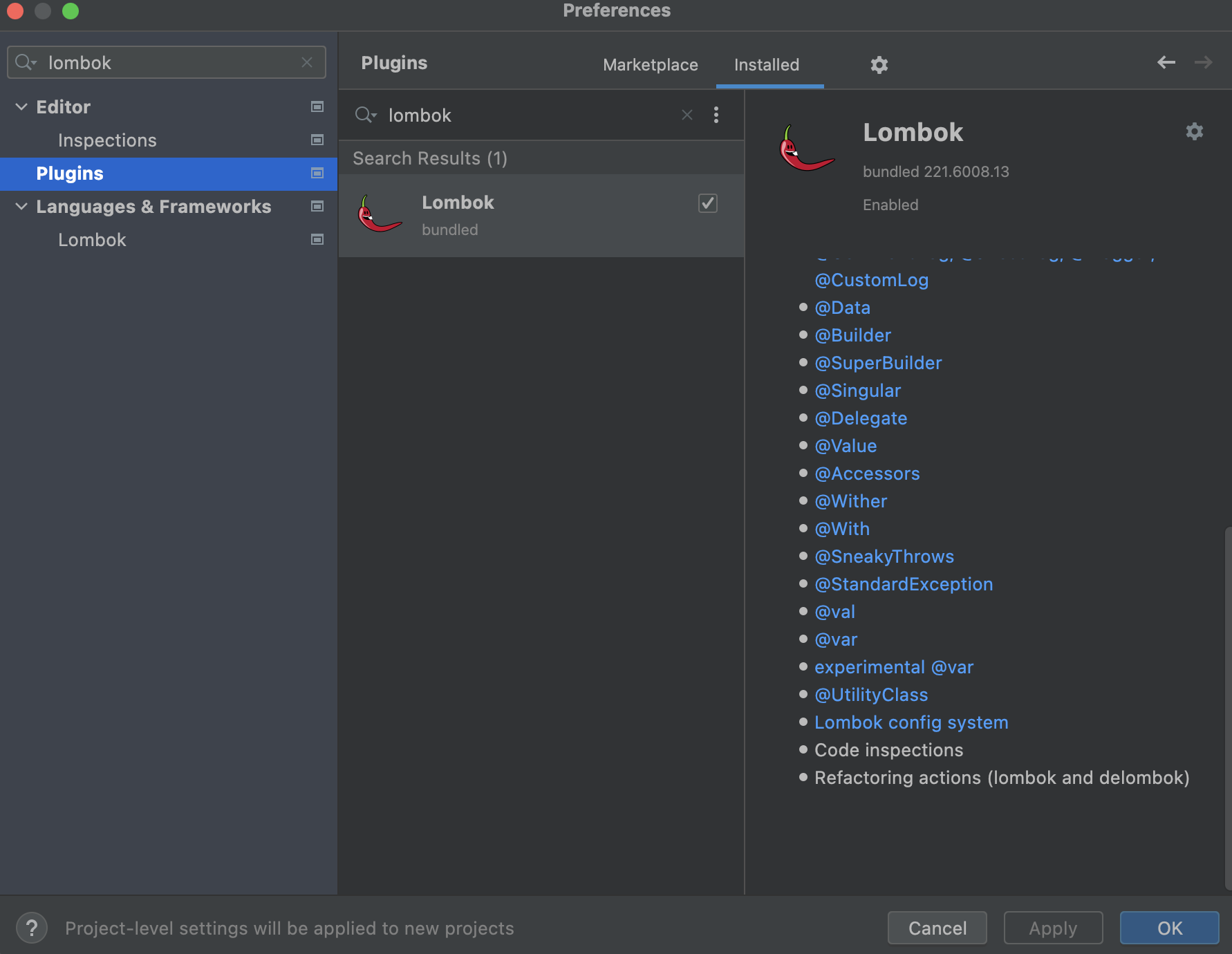The image size is (1232, 954).
Task: Open the experimental @var link
Action: pos(894,667)
